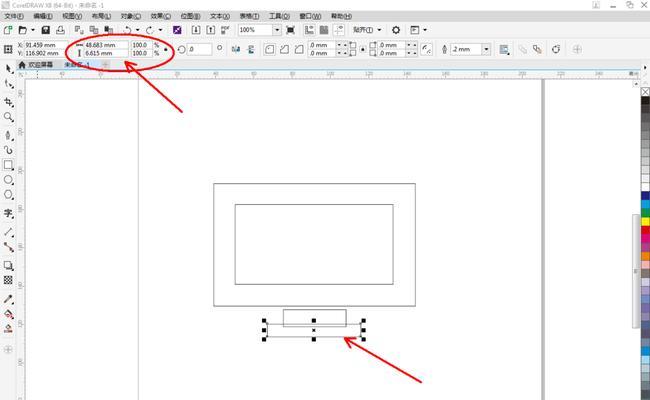Image resolution: width=650 pixels, height=400 pixels.
Task: Click the Save floppy disk icon
Action: point(46,30)
